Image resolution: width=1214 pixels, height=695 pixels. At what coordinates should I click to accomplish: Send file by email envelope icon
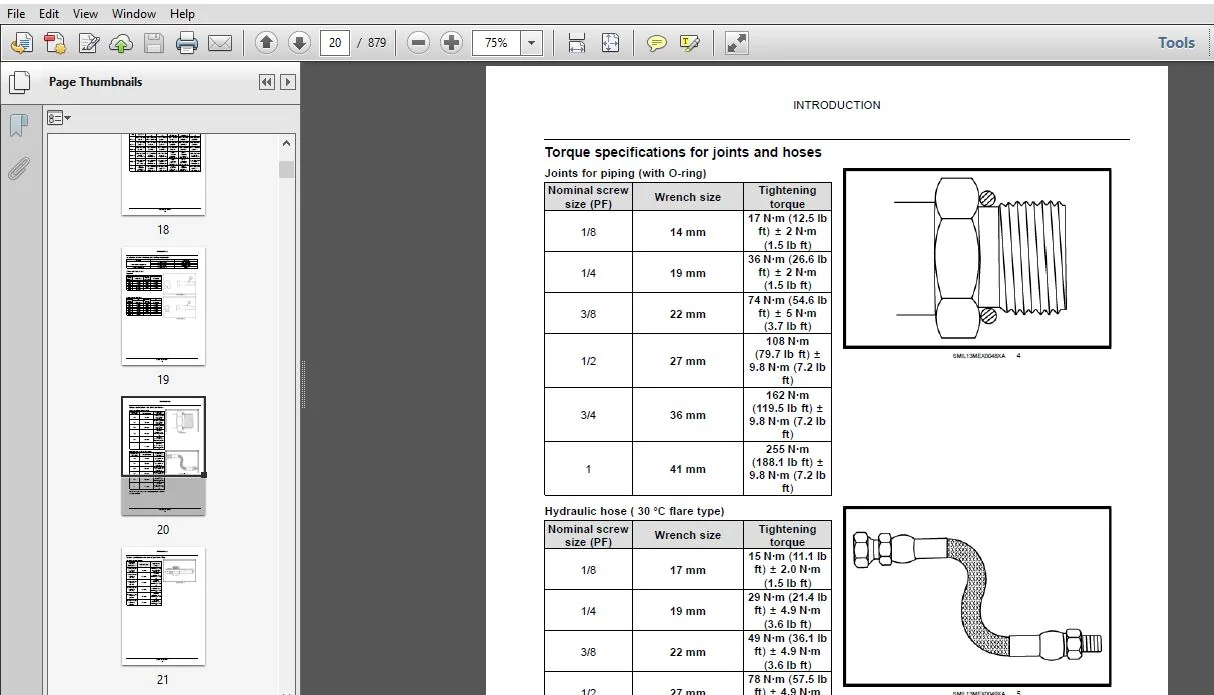[x=220, y=43]
